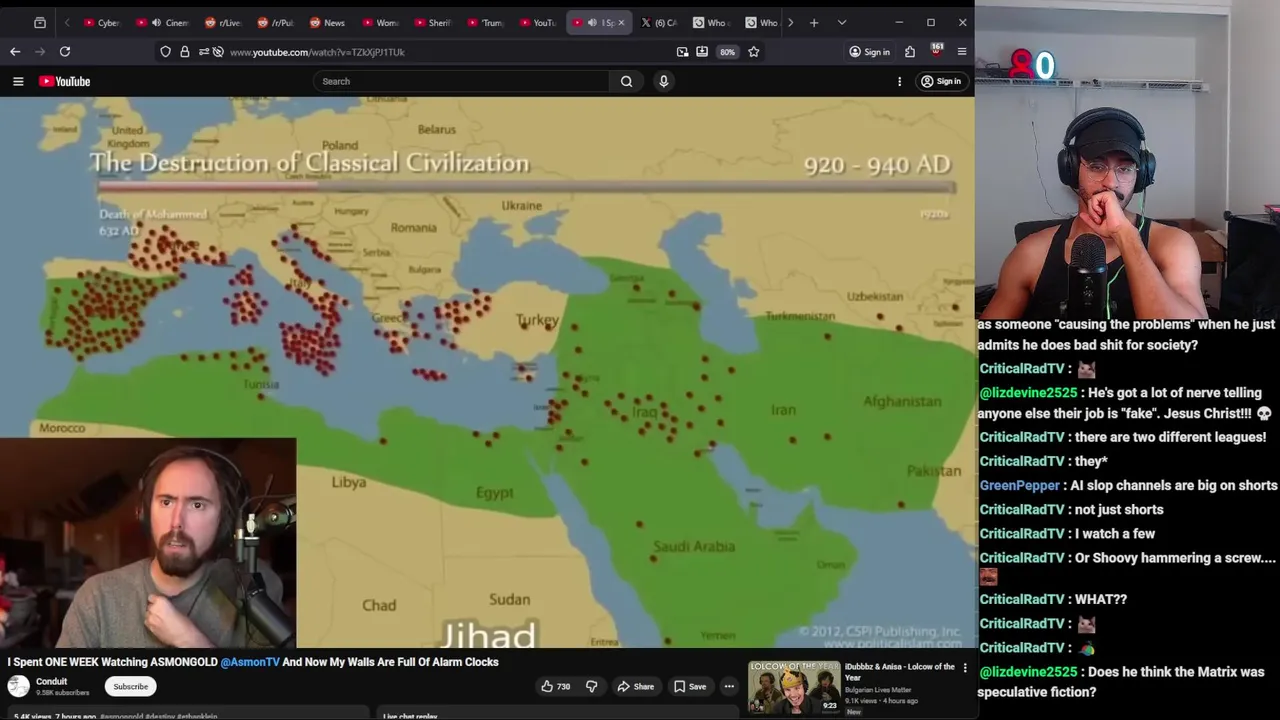This screenshot has height=720, width=1280.
Task: Open the @AsmonTV mention link in title
Action: pos(250,662)
